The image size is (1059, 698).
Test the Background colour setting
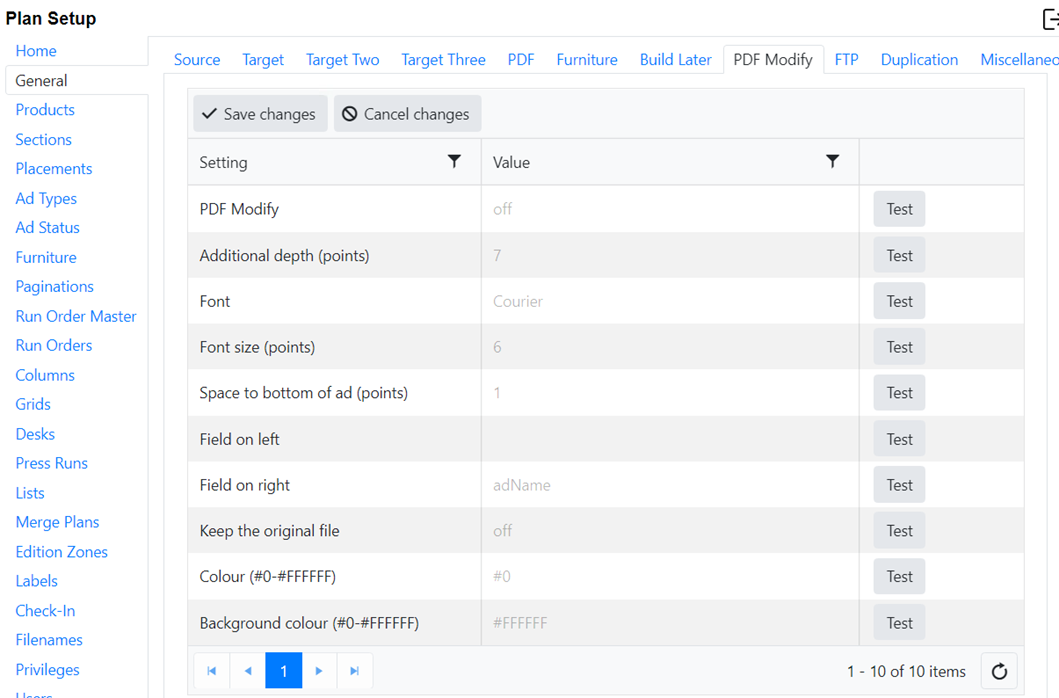[x=899, y=623]
